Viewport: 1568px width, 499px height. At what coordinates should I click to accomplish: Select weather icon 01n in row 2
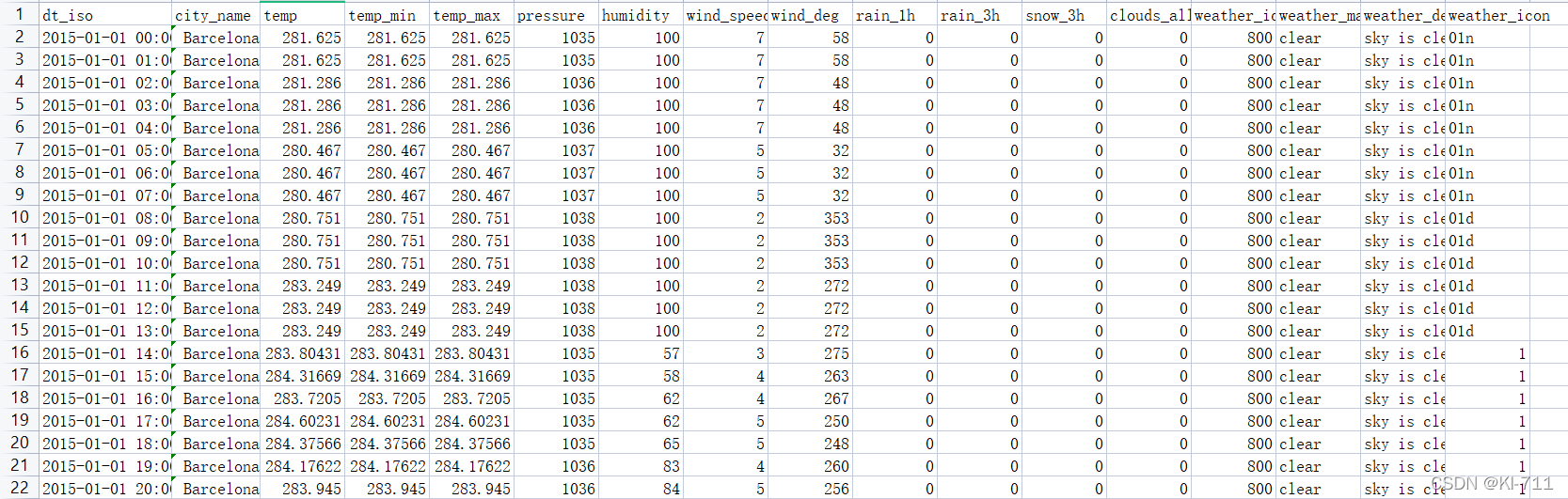pyautogui.click(x=1487, y=38)
